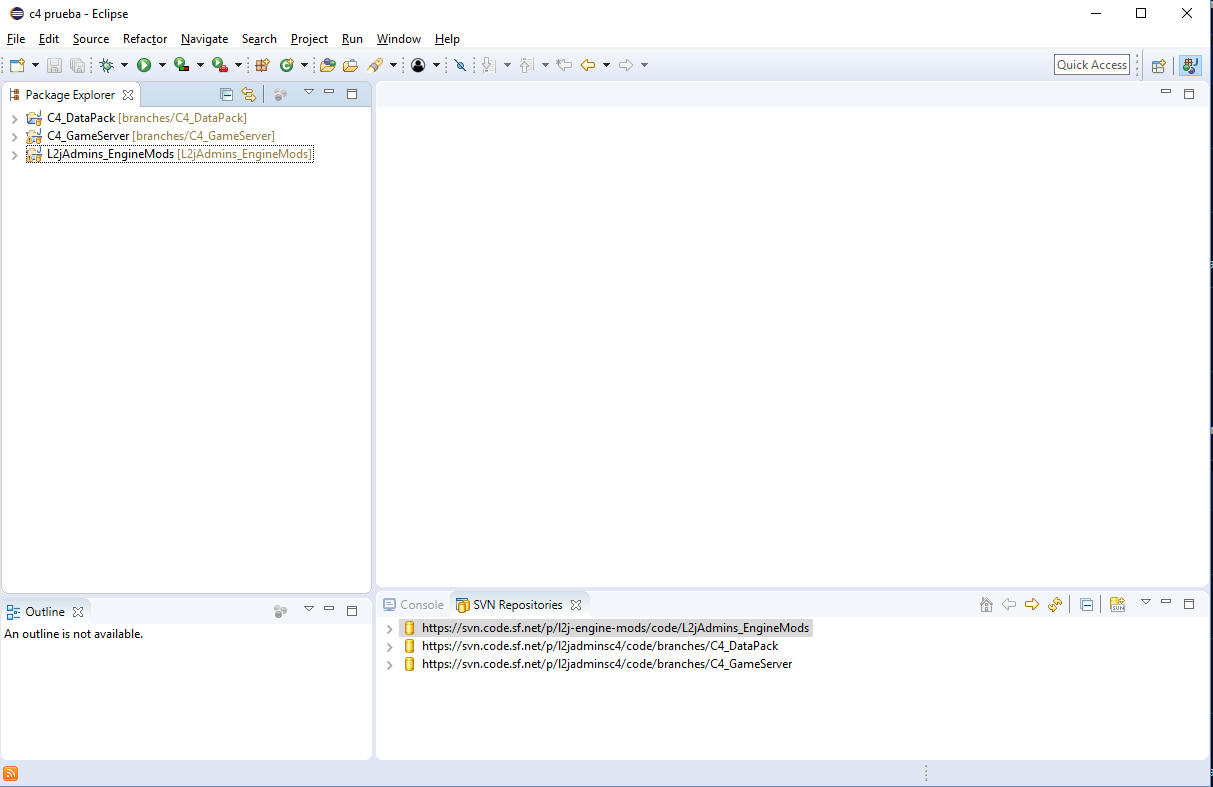Open Package Explorer View Menu triangle
This screenshot has height=787, width=1213.
point(309,92)
